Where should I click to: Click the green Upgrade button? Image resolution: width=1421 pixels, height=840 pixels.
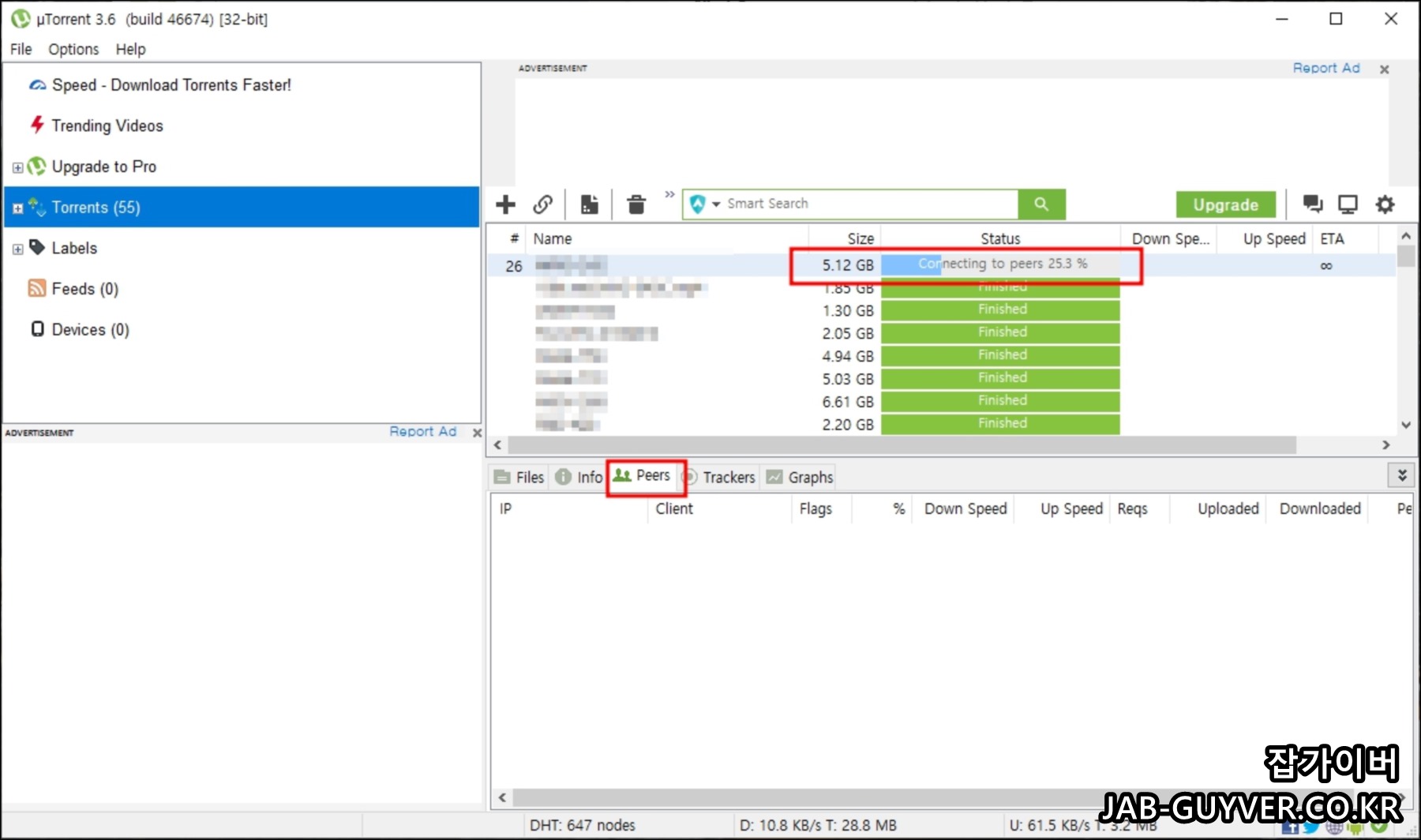pos(1225,204)
